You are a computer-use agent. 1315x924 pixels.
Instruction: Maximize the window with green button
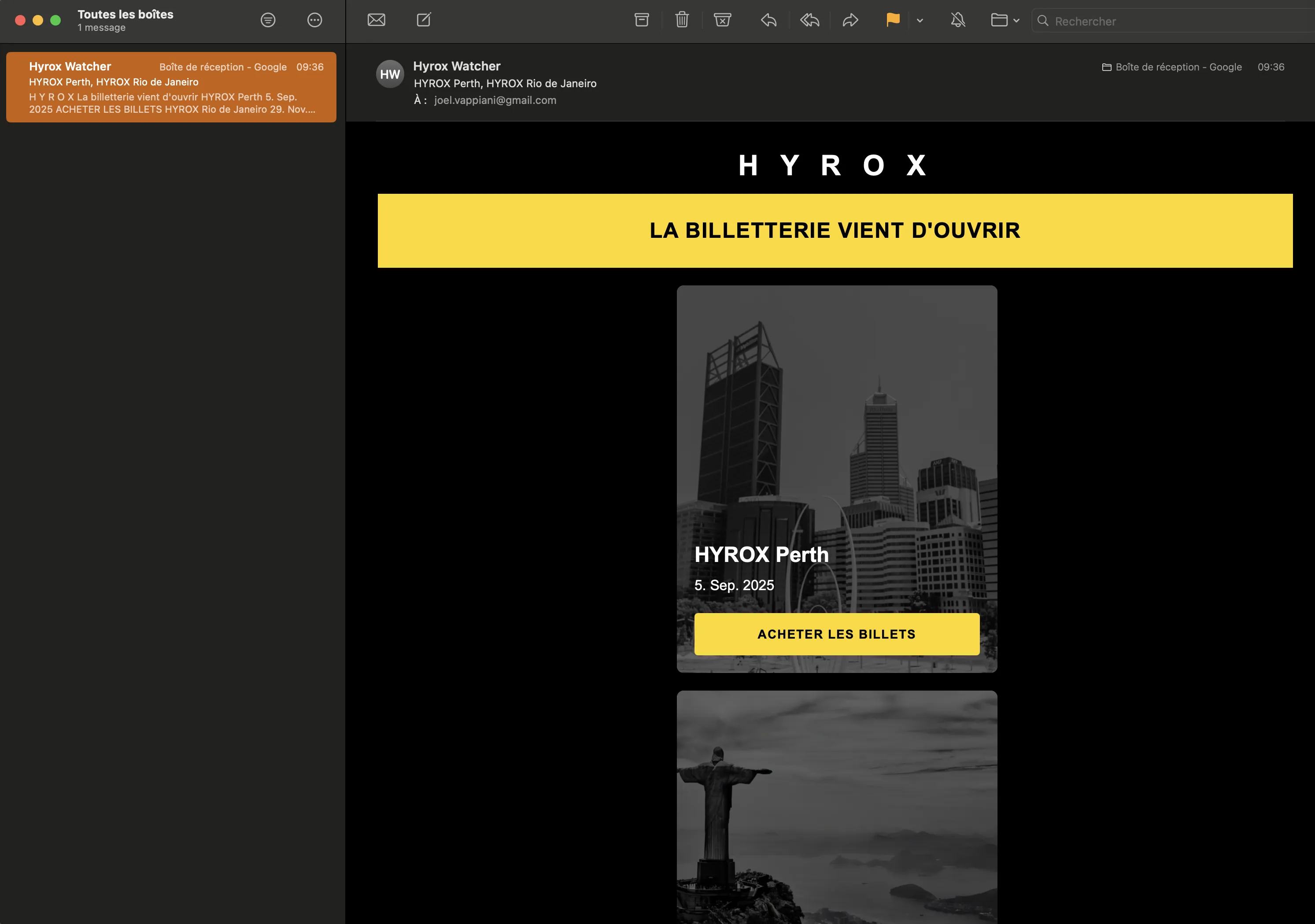[x=55, y=20]
